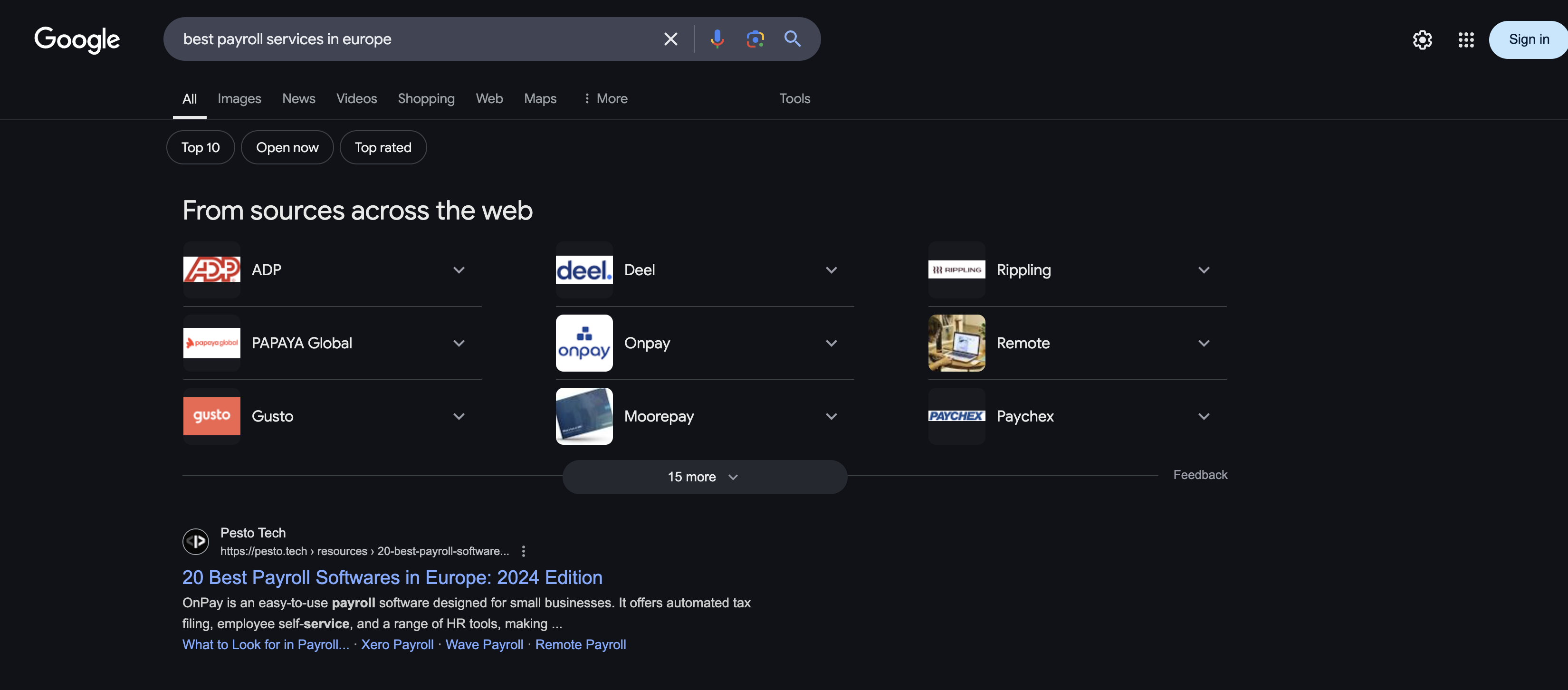Toggle the Open now filter chip
The width and height of the screenshot is (1568, 690).
287,147
